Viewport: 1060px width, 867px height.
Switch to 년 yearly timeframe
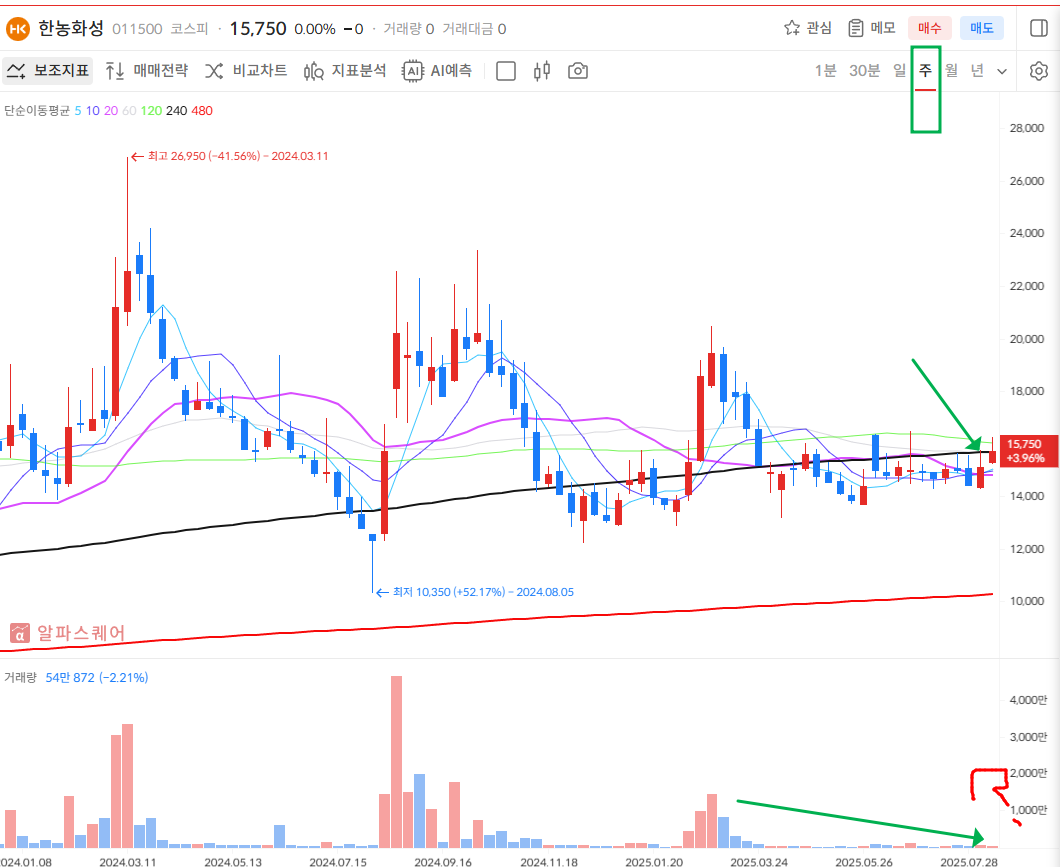977,70
